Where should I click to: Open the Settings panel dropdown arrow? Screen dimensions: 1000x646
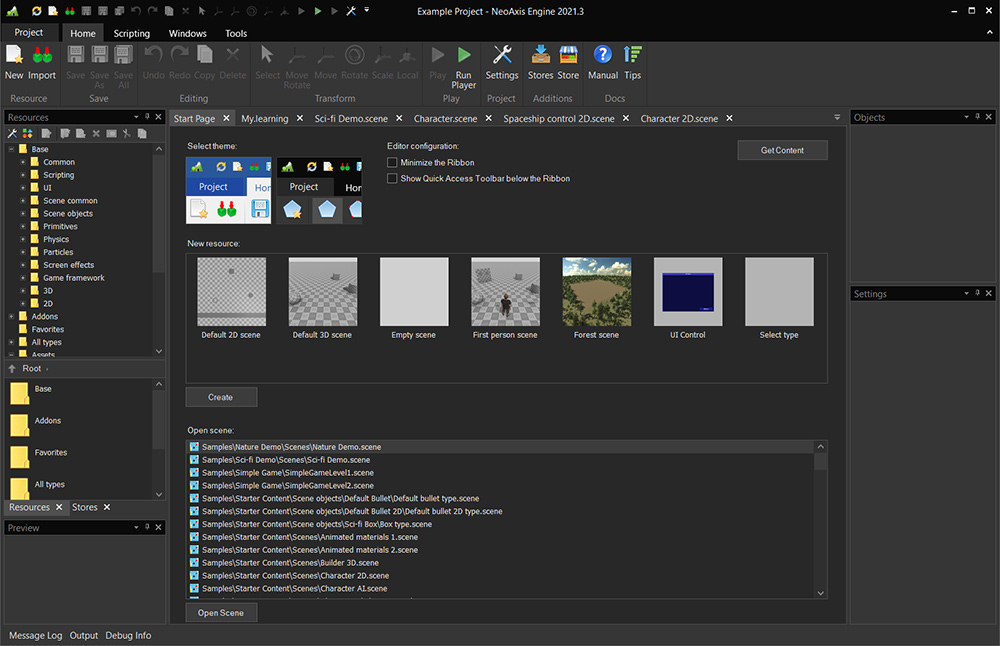966,293
